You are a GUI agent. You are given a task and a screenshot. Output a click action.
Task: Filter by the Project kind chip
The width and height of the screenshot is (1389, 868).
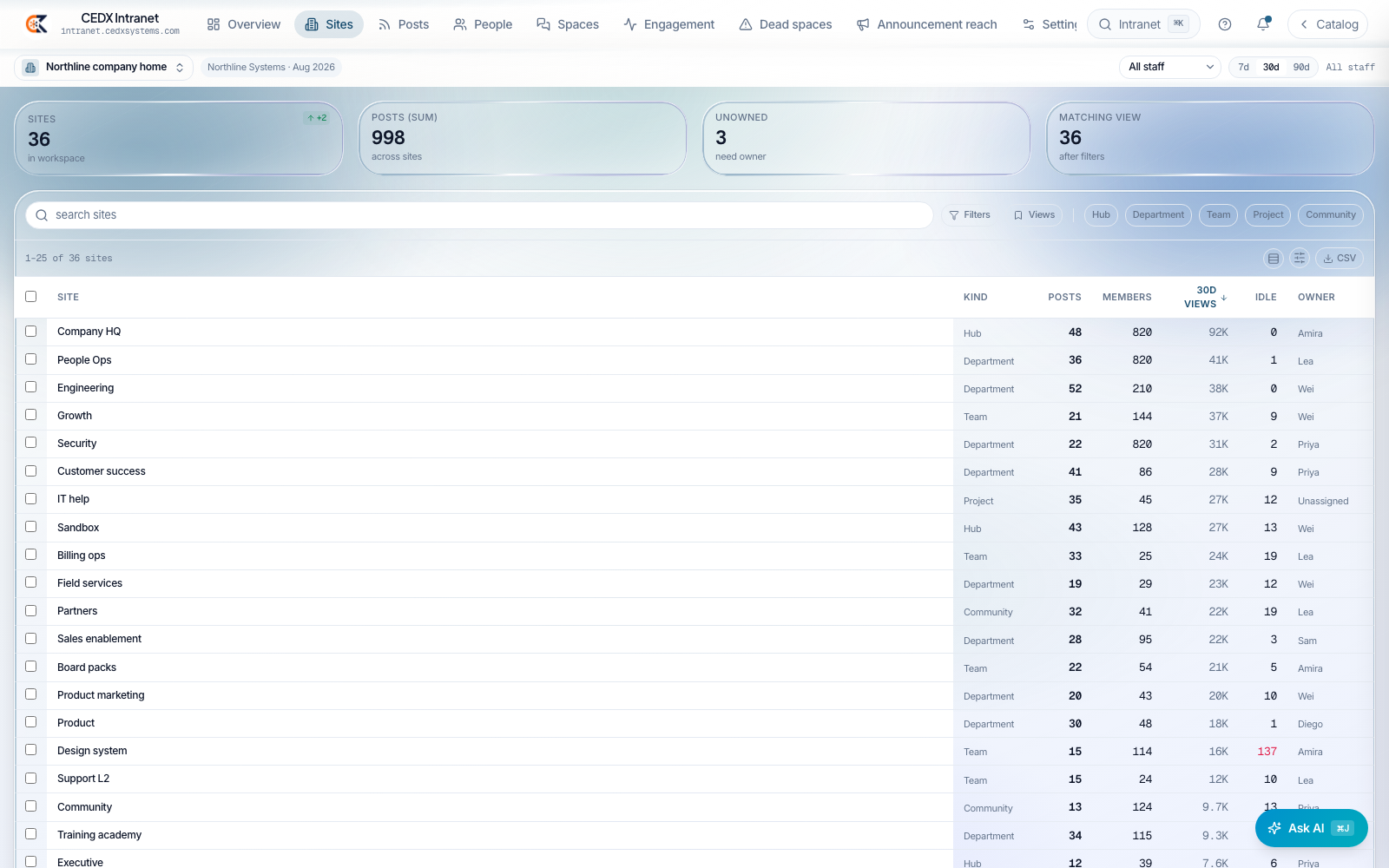pos(1268,215)
